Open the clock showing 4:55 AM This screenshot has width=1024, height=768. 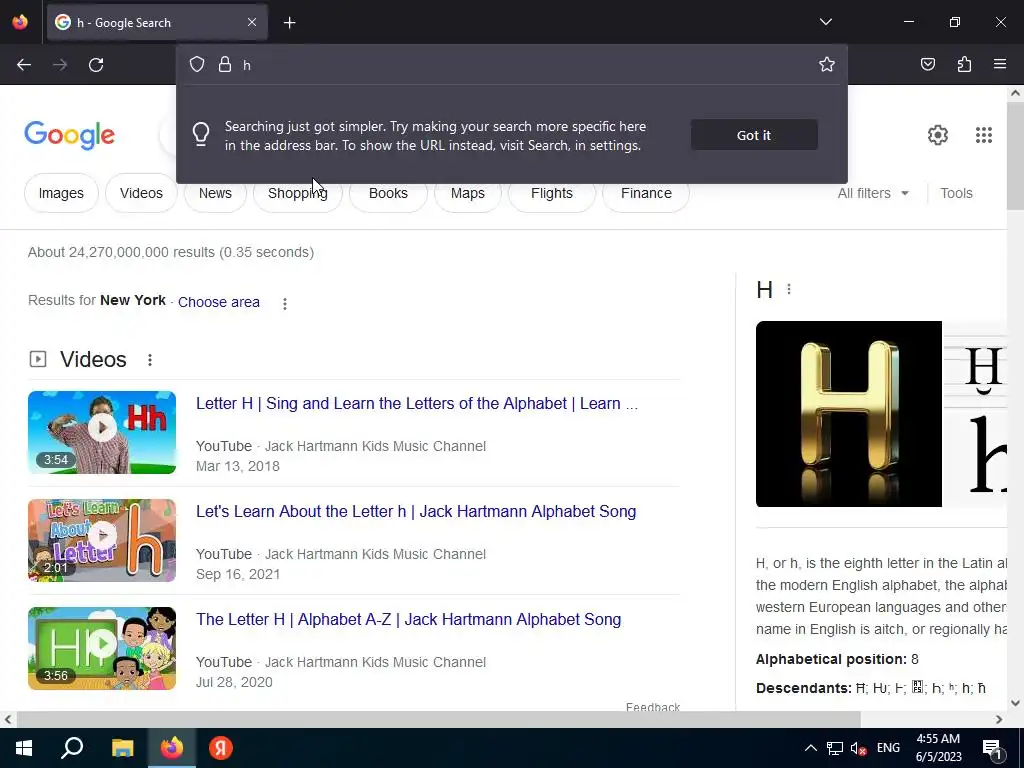click(x=938, y=748)
